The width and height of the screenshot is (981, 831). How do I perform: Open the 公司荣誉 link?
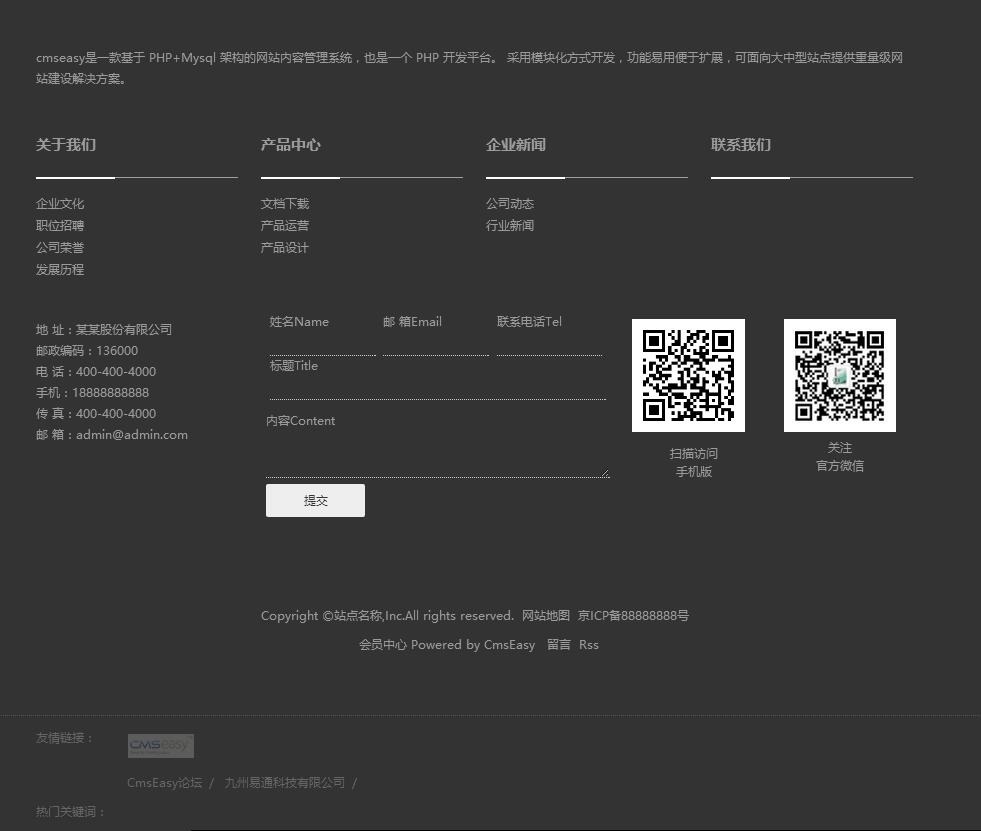point(60,248)
